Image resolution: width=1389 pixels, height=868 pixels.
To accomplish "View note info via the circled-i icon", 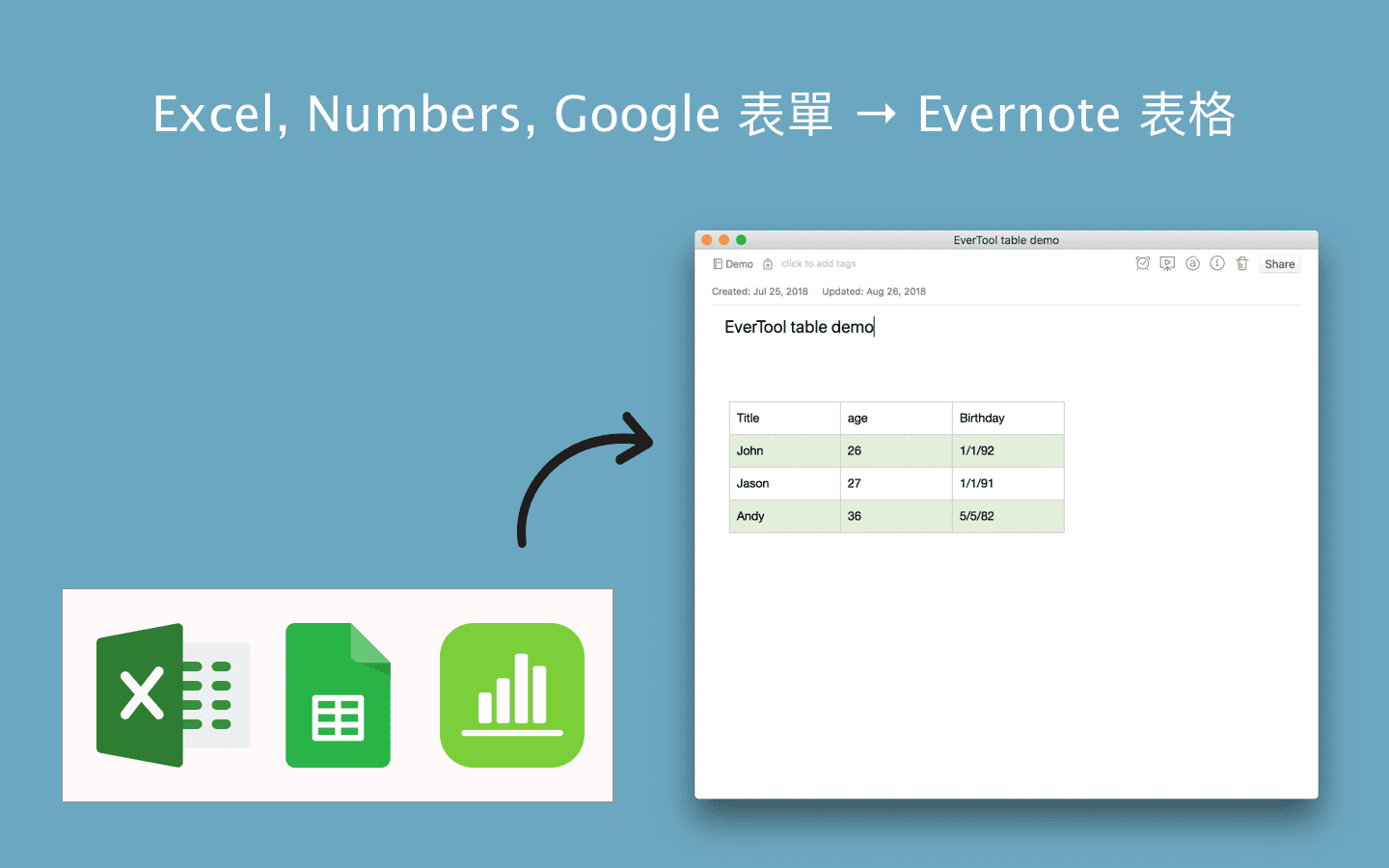I will tap(1217, 263).
